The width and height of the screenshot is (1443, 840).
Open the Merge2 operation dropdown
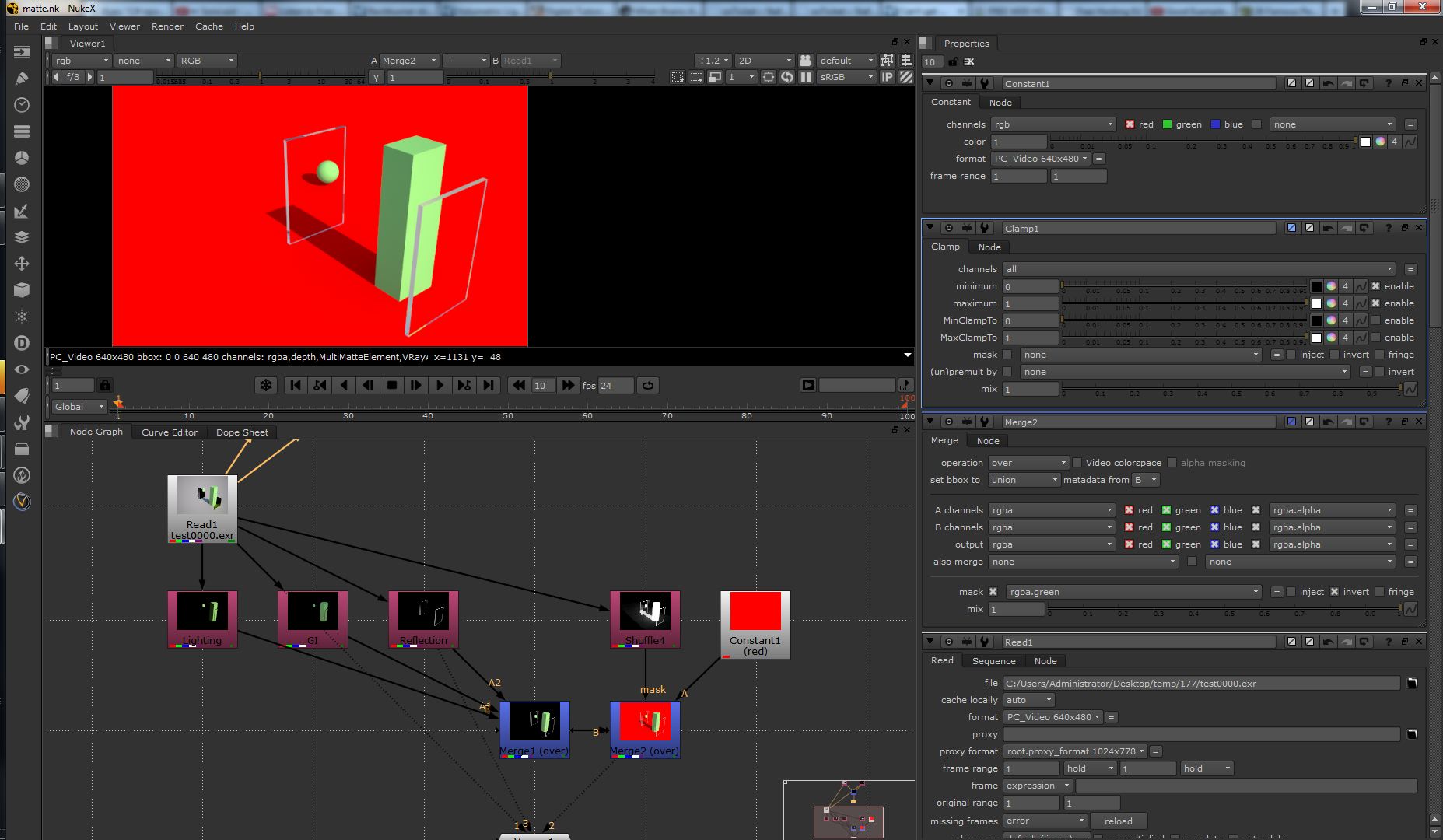[x=1028, y=463]
